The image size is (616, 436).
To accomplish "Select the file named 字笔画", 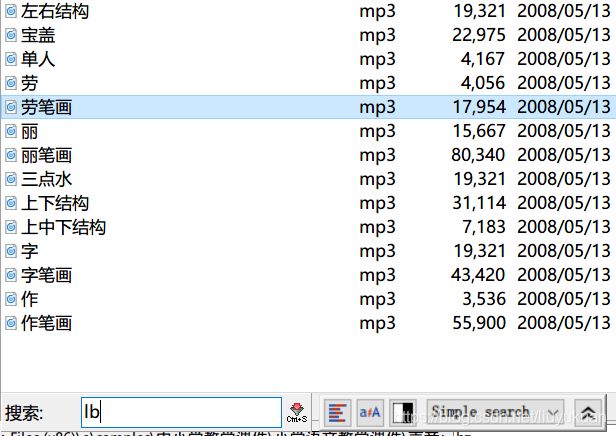I will point(46,275).
